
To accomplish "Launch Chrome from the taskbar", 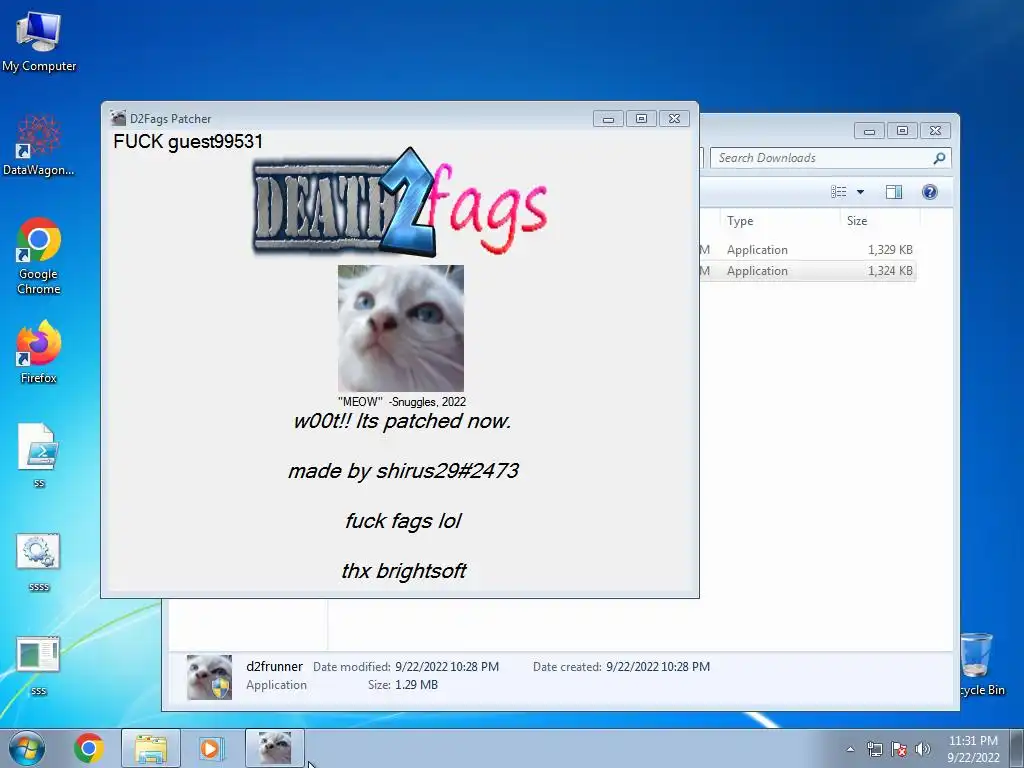I will click(89, 748).
